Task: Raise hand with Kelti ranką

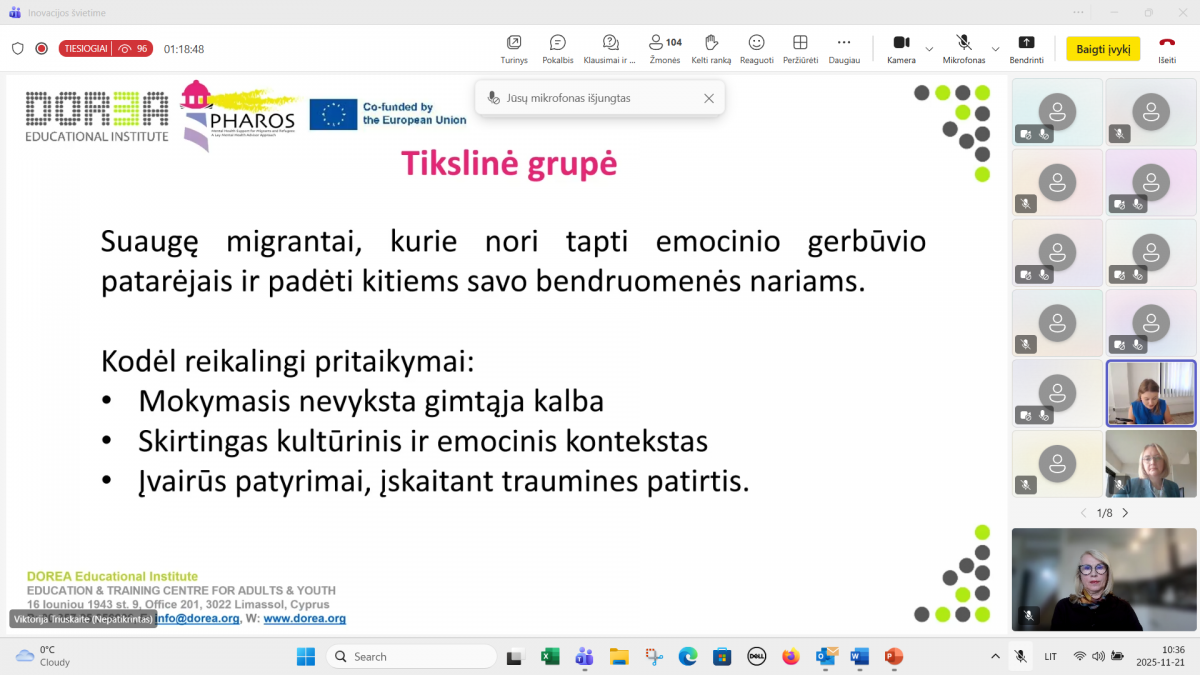Action: click(711, 48)
